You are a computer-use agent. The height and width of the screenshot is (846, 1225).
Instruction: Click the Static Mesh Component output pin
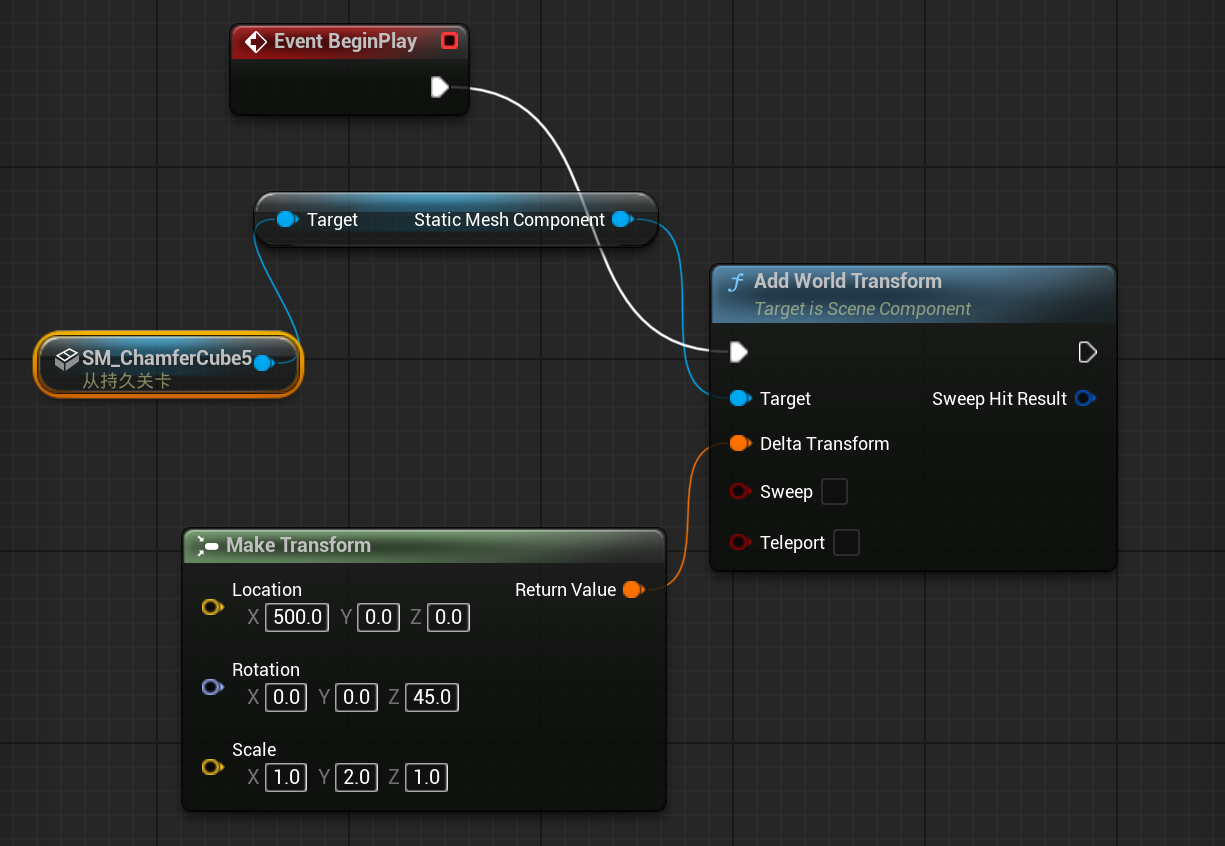pos(621,219)
